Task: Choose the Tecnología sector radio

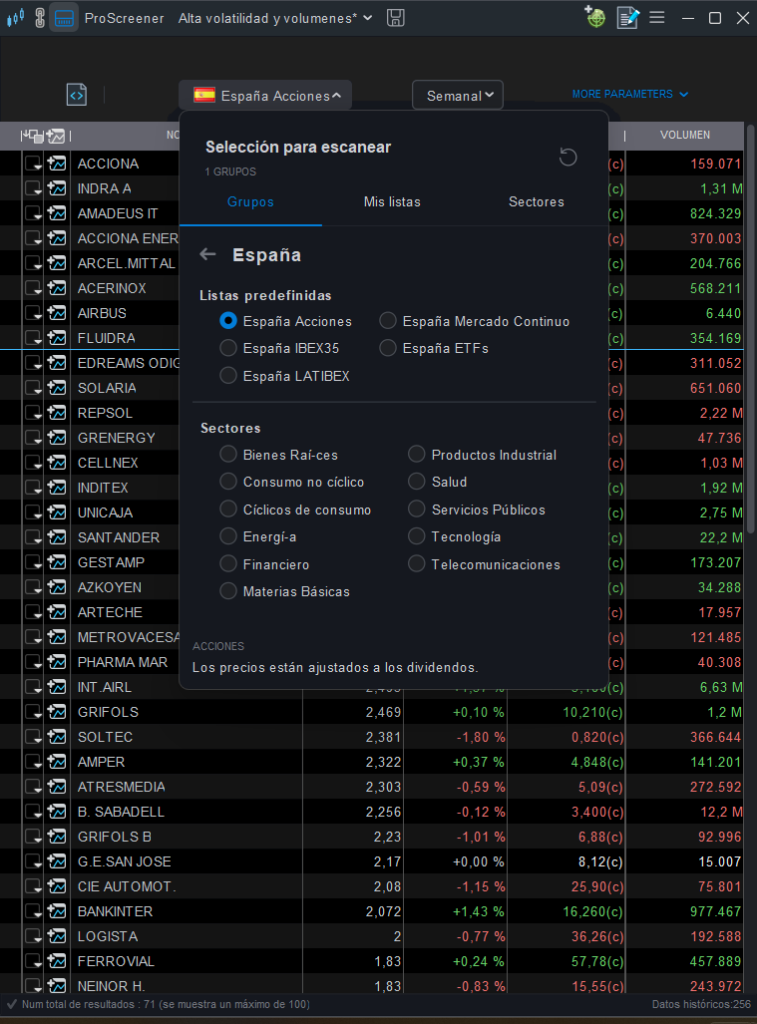Action: (x=416, y=536)
